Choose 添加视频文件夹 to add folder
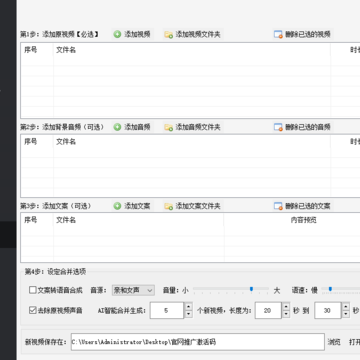360x360 pixels. [192, 34]
